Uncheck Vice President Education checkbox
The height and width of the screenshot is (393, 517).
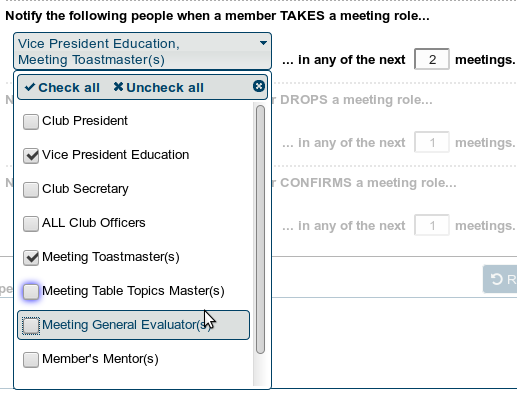(31, 155)
